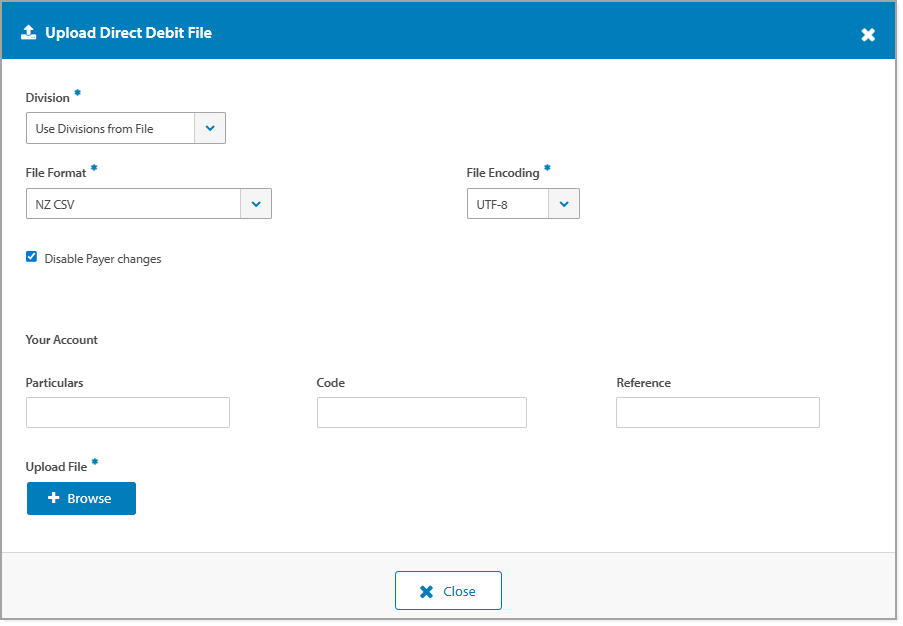Open the Division dropdown showing Use Divisions from File
This screenshot has width=903, height=626.
click(125, 128)
